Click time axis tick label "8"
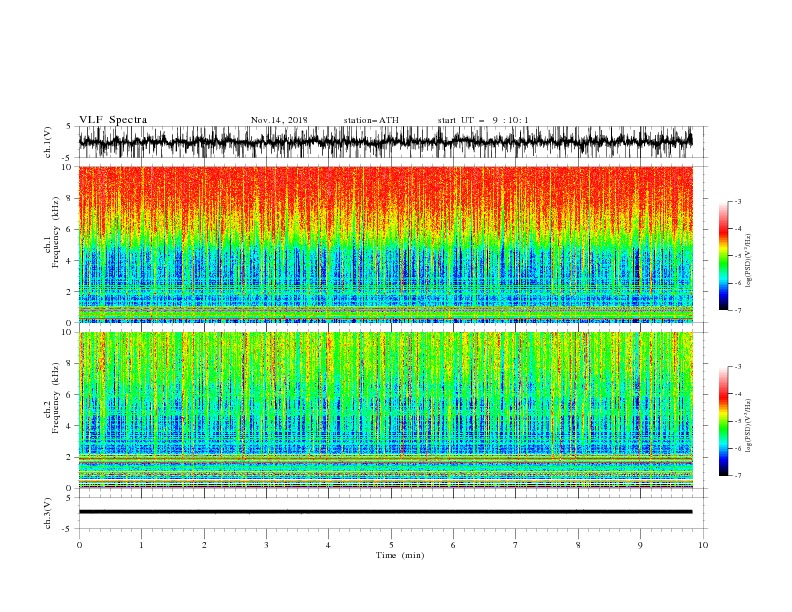The height and width of the screenshot is (612, 792). [578, 545]
